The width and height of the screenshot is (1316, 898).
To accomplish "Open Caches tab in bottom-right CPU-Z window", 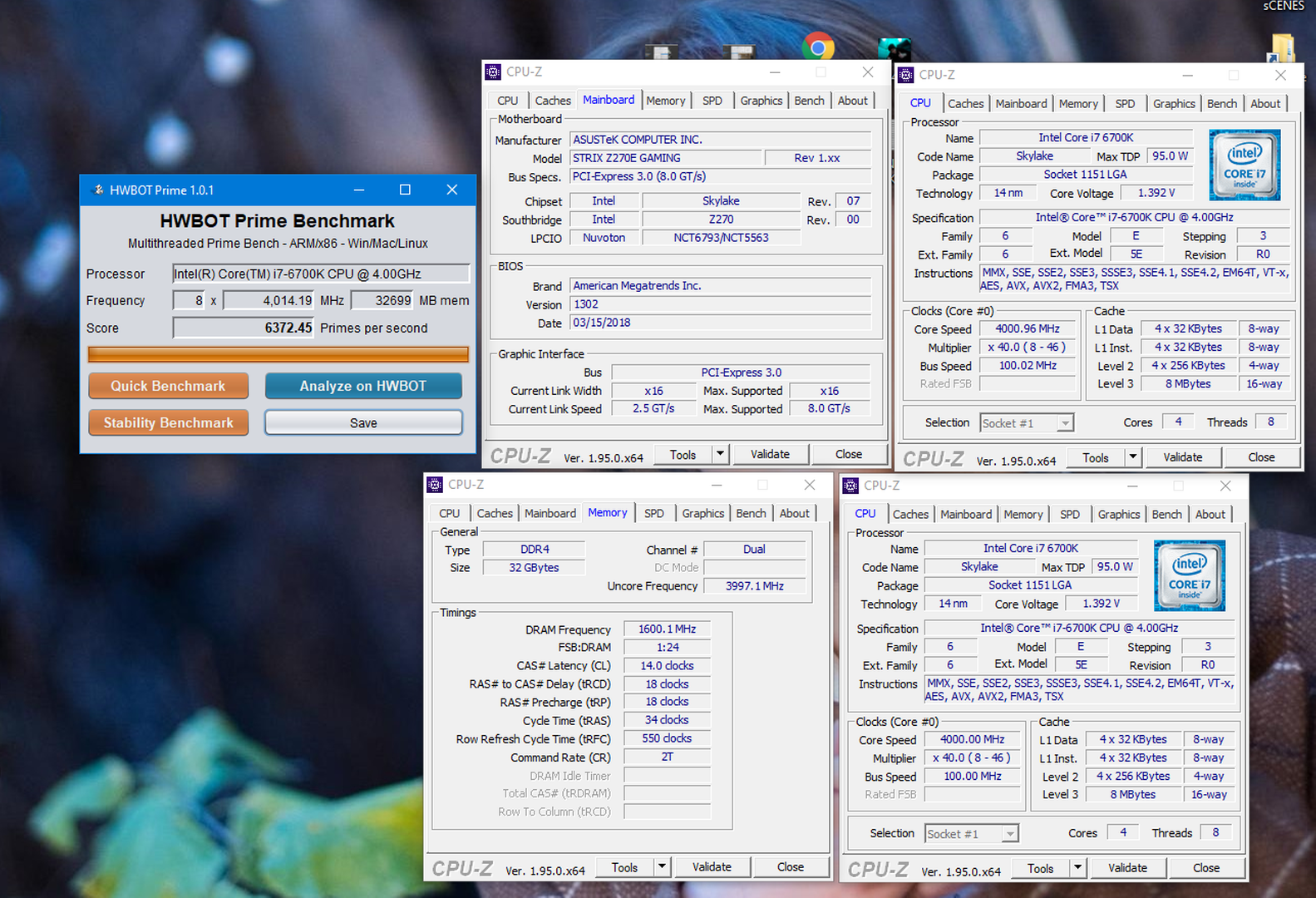I will pyautogui.click(x=910, y=515).
